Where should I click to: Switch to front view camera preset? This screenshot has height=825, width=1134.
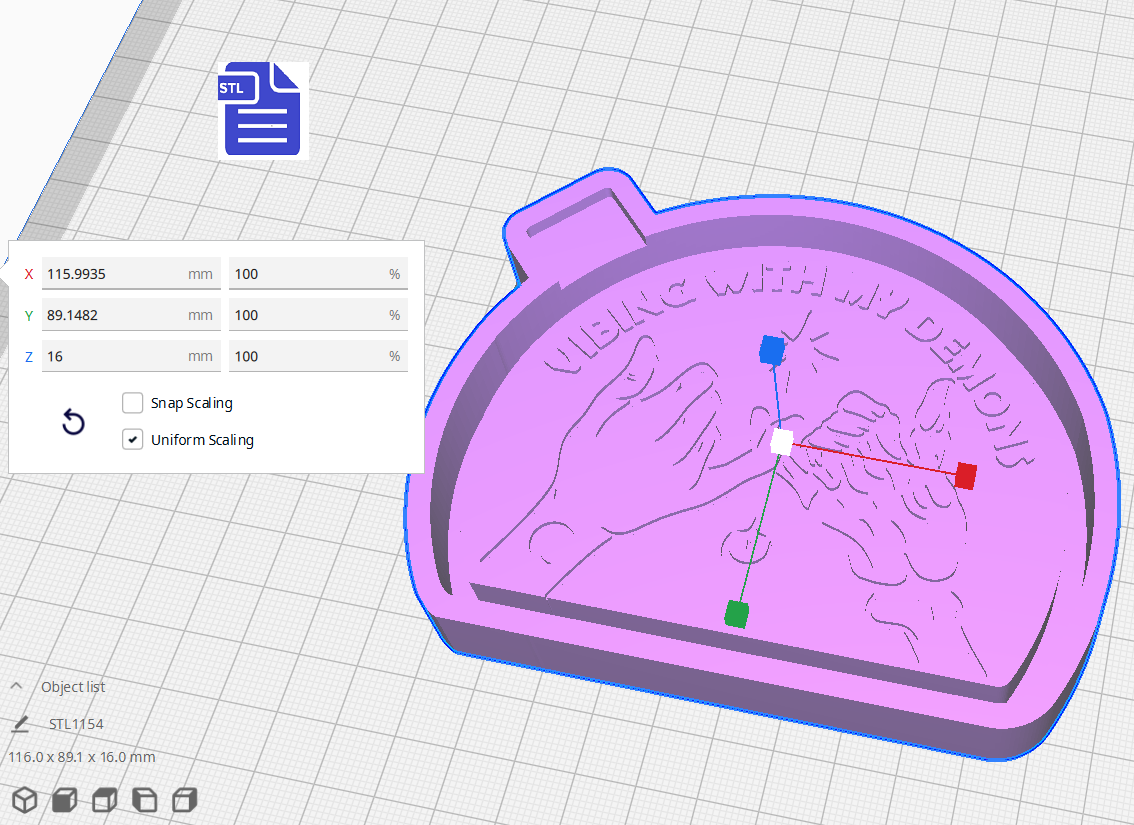(x=64, y=800)
